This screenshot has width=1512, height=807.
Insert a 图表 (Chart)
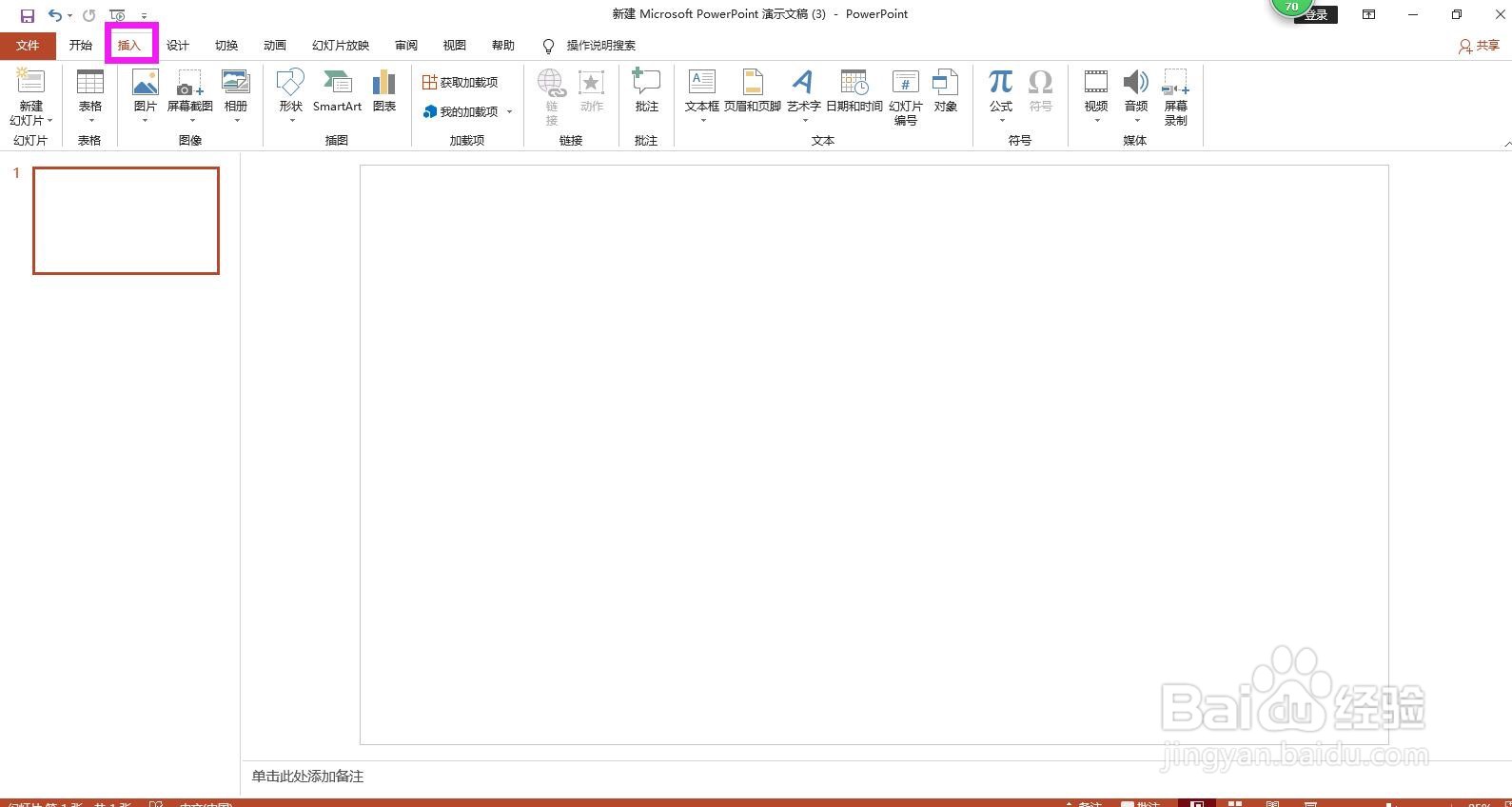pyautogui.click(x=384, y=91)
